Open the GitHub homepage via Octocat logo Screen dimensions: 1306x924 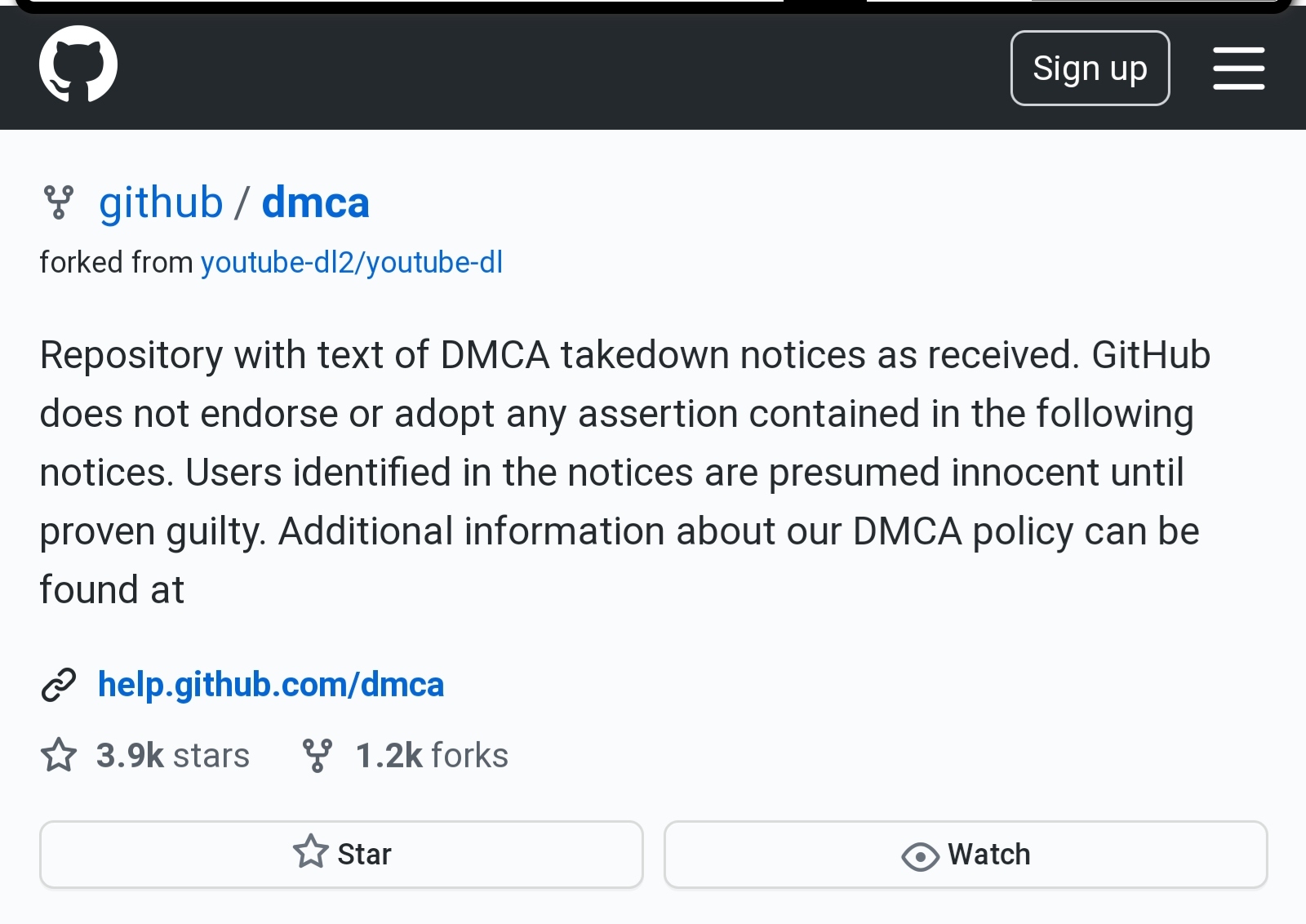78,64
